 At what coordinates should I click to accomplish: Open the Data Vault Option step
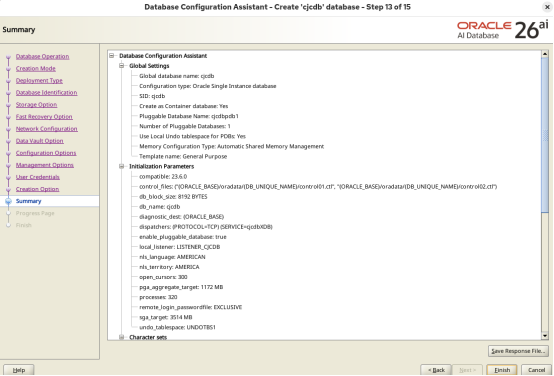tap(40, 141)
